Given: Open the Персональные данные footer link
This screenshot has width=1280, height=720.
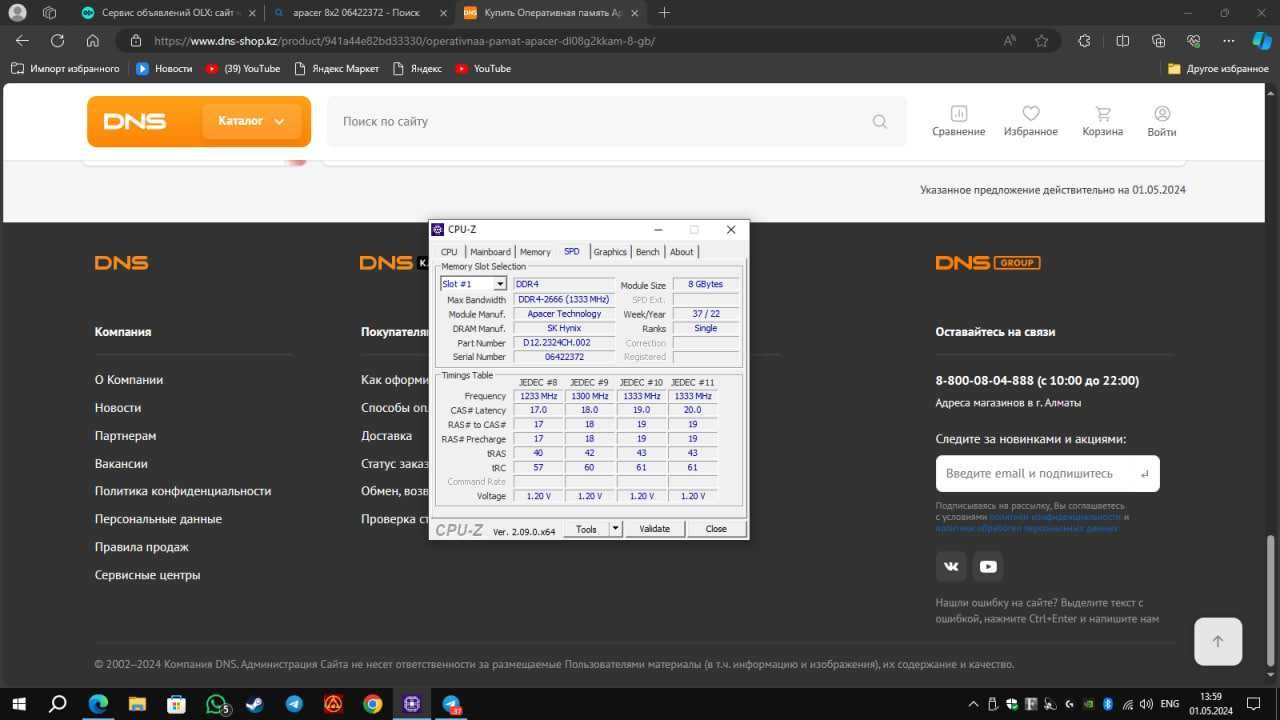Looking at the screenshot, I should (158, 519).
